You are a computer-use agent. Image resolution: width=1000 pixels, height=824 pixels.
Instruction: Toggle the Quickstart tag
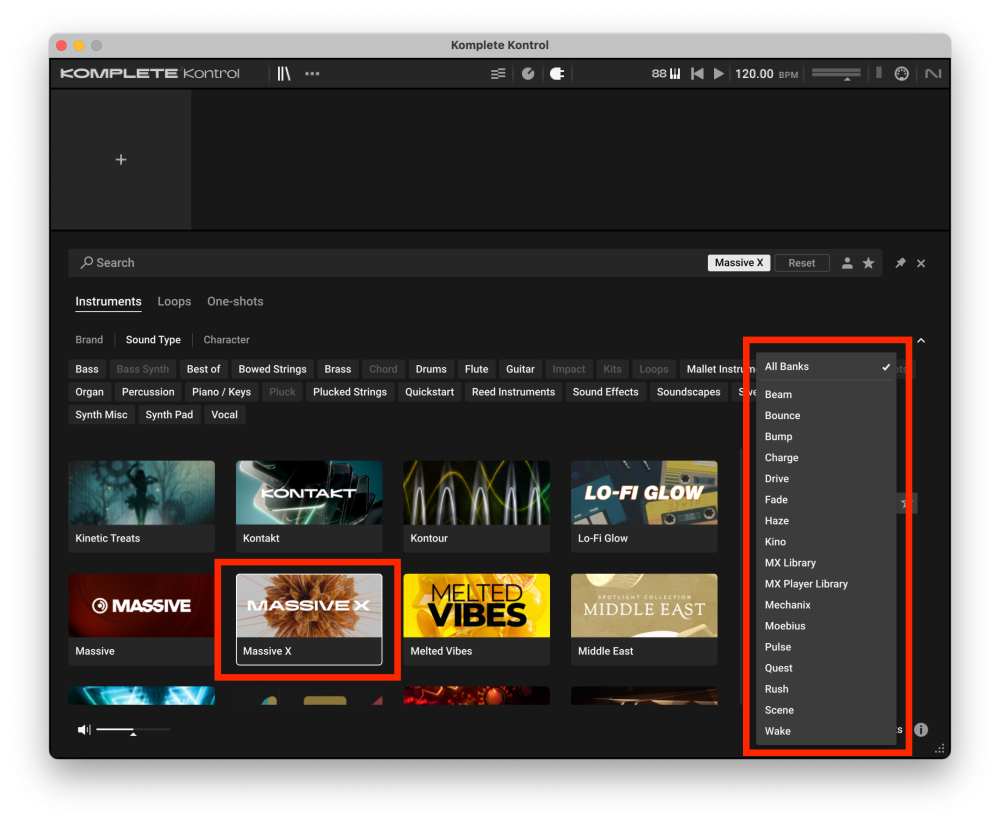[x=430, y=392]
